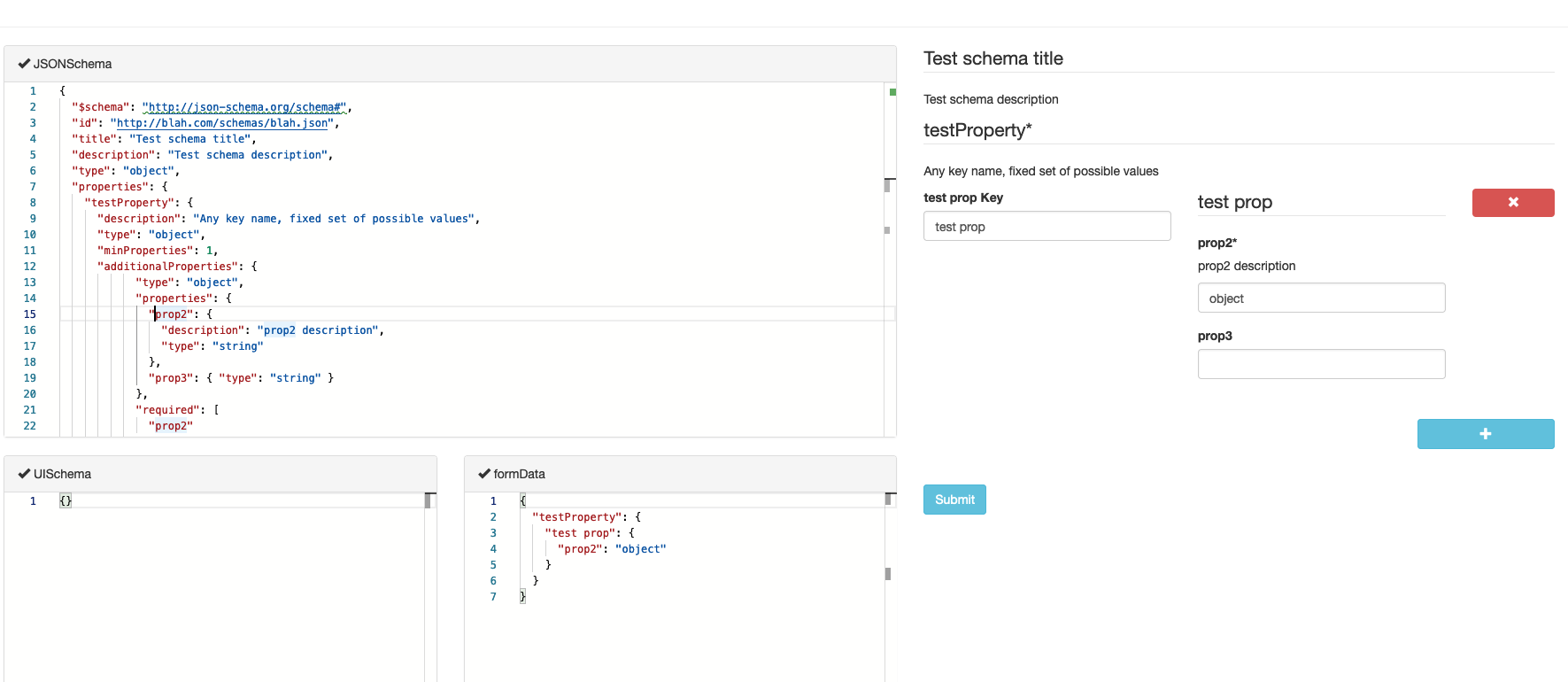Remove the test prop entry

(x=1512, y=202)
